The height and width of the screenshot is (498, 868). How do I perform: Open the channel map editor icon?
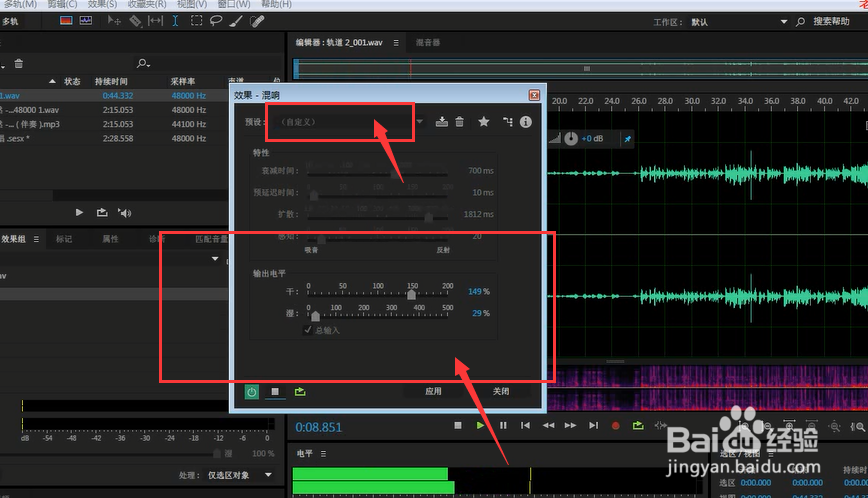pyautogui.click(x=507, y=122)
